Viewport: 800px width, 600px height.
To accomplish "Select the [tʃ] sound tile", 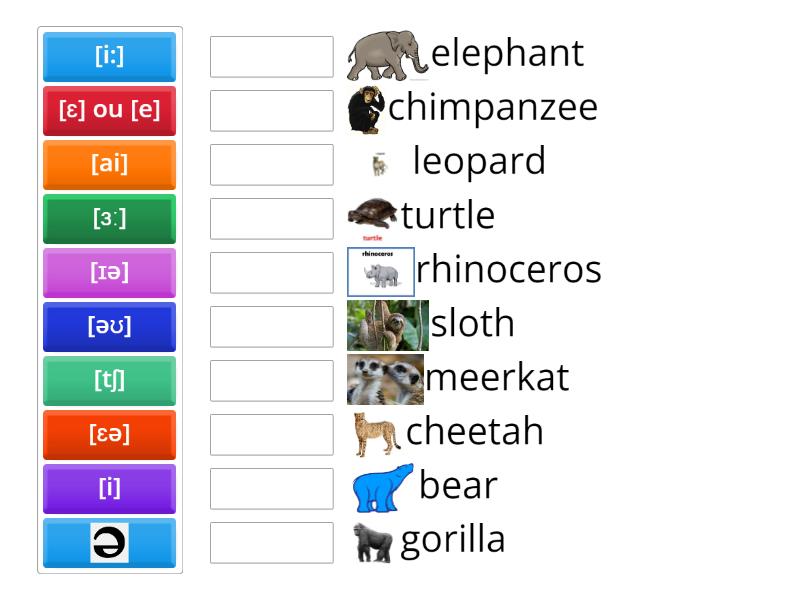I will click(x=109, y=381).
